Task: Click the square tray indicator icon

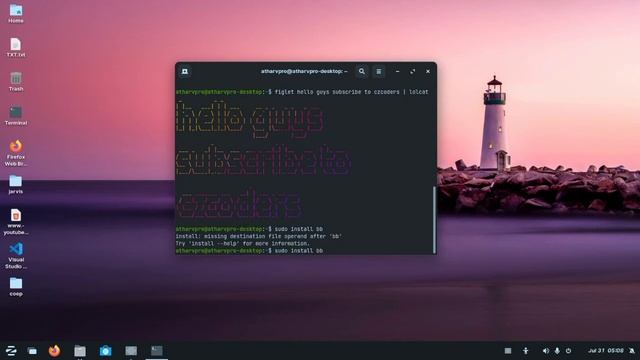Action: [508, 351]
